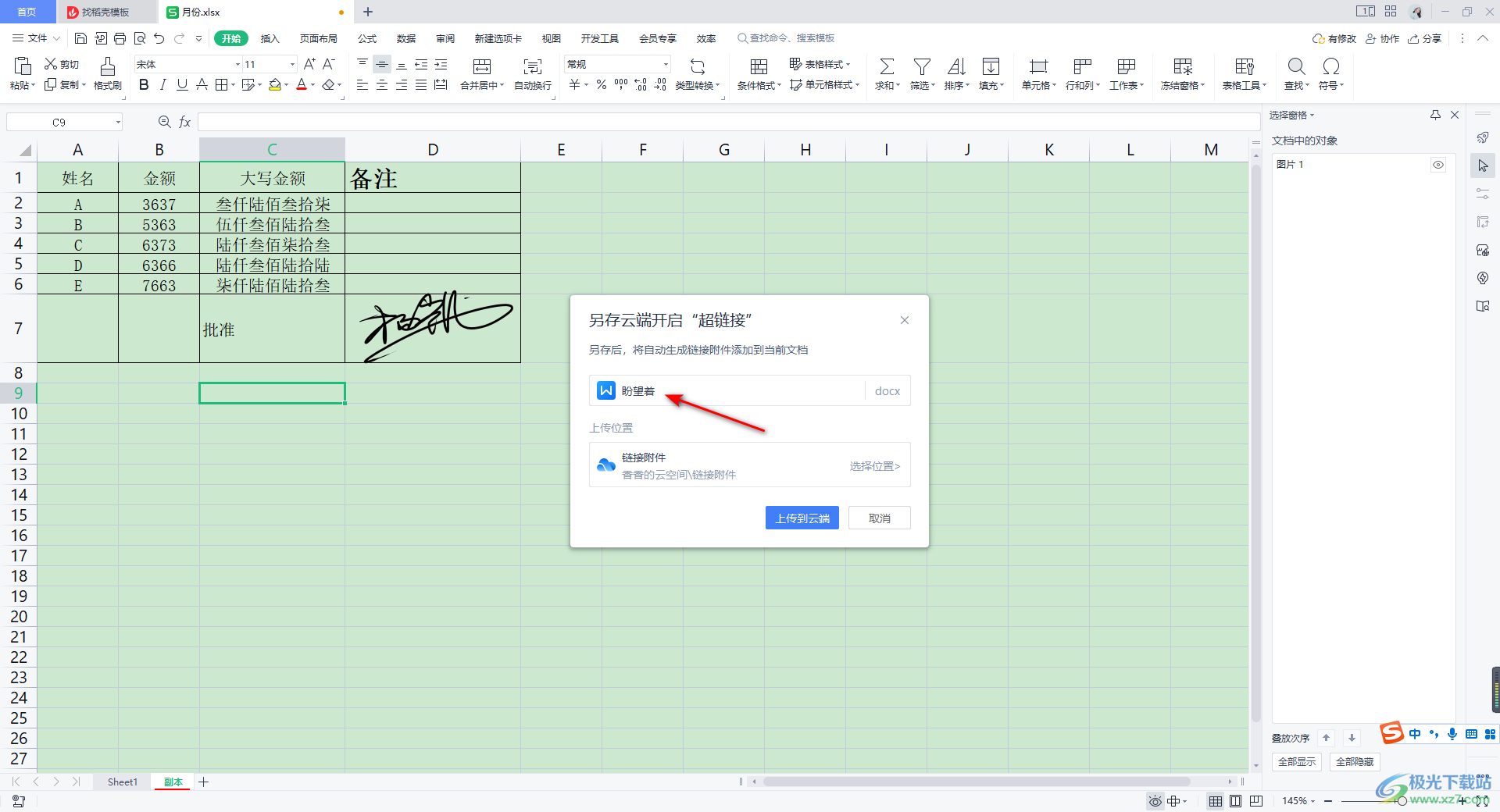Viewport: 1500px width, 812px height.
Task: Click the 上传到云端 button
Action: pos(802,518)
